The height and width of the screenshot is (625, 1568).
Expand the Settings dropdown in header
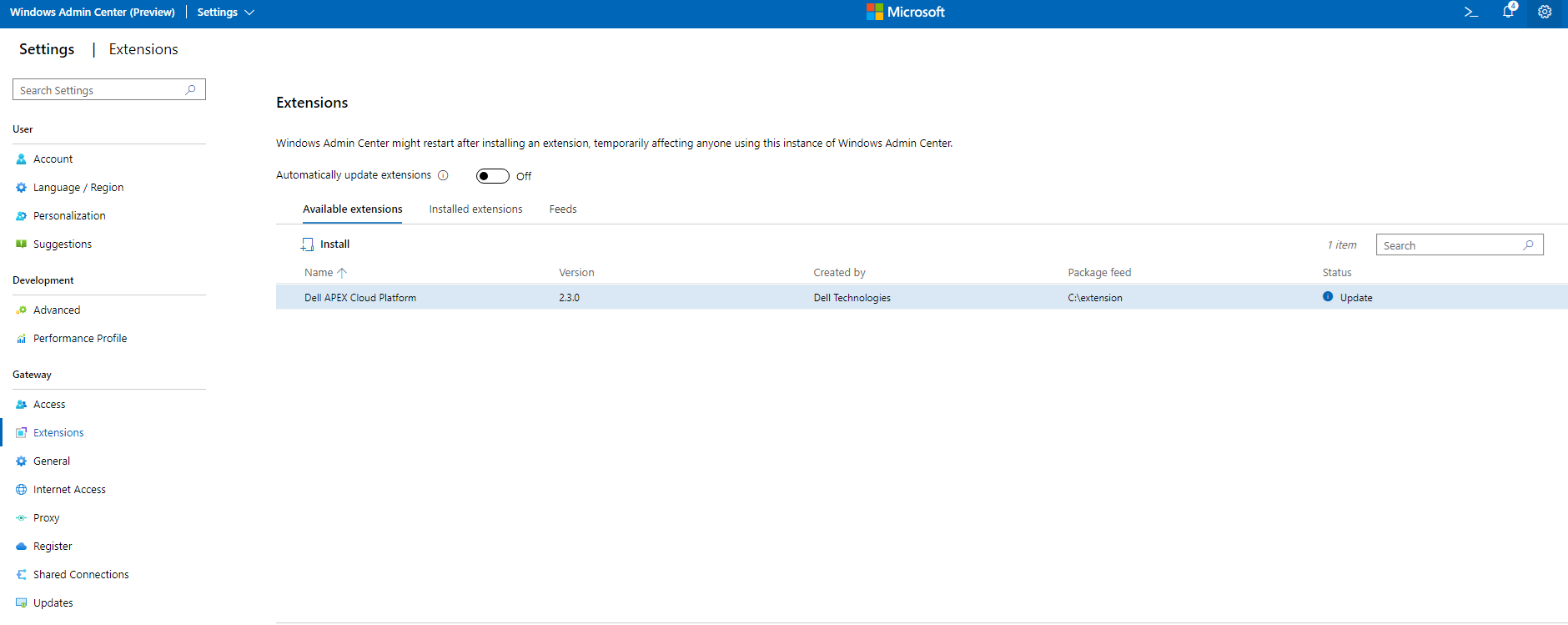pos(225,13)
